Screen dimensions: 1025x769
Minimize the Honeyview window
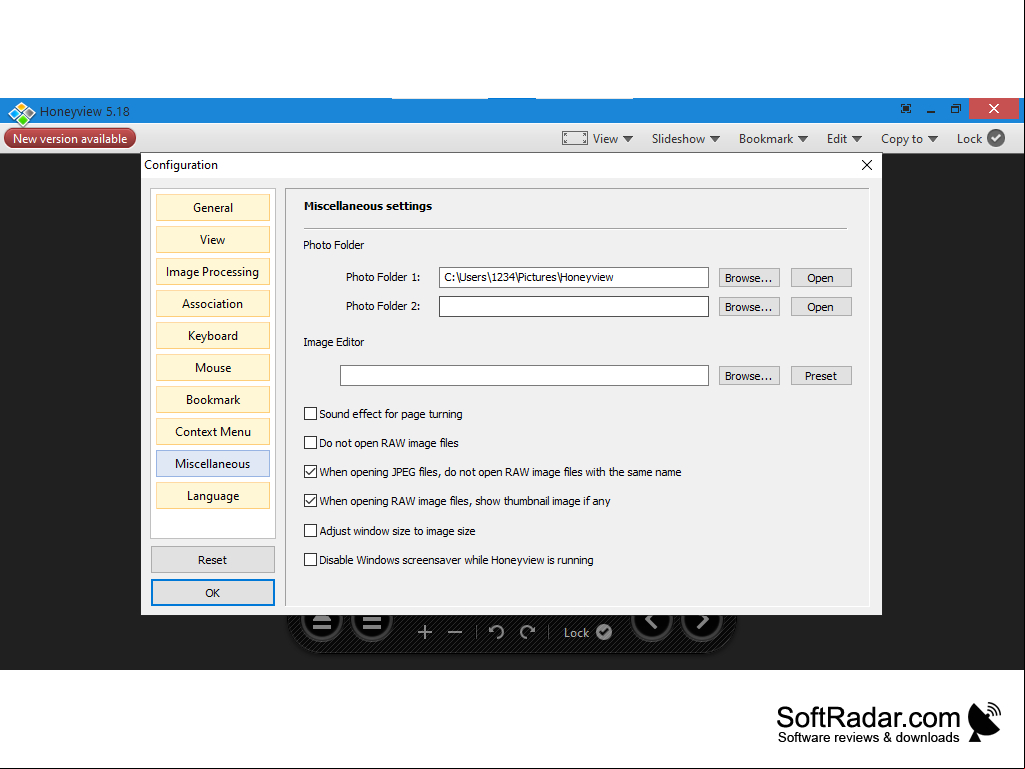coord(931,109)
